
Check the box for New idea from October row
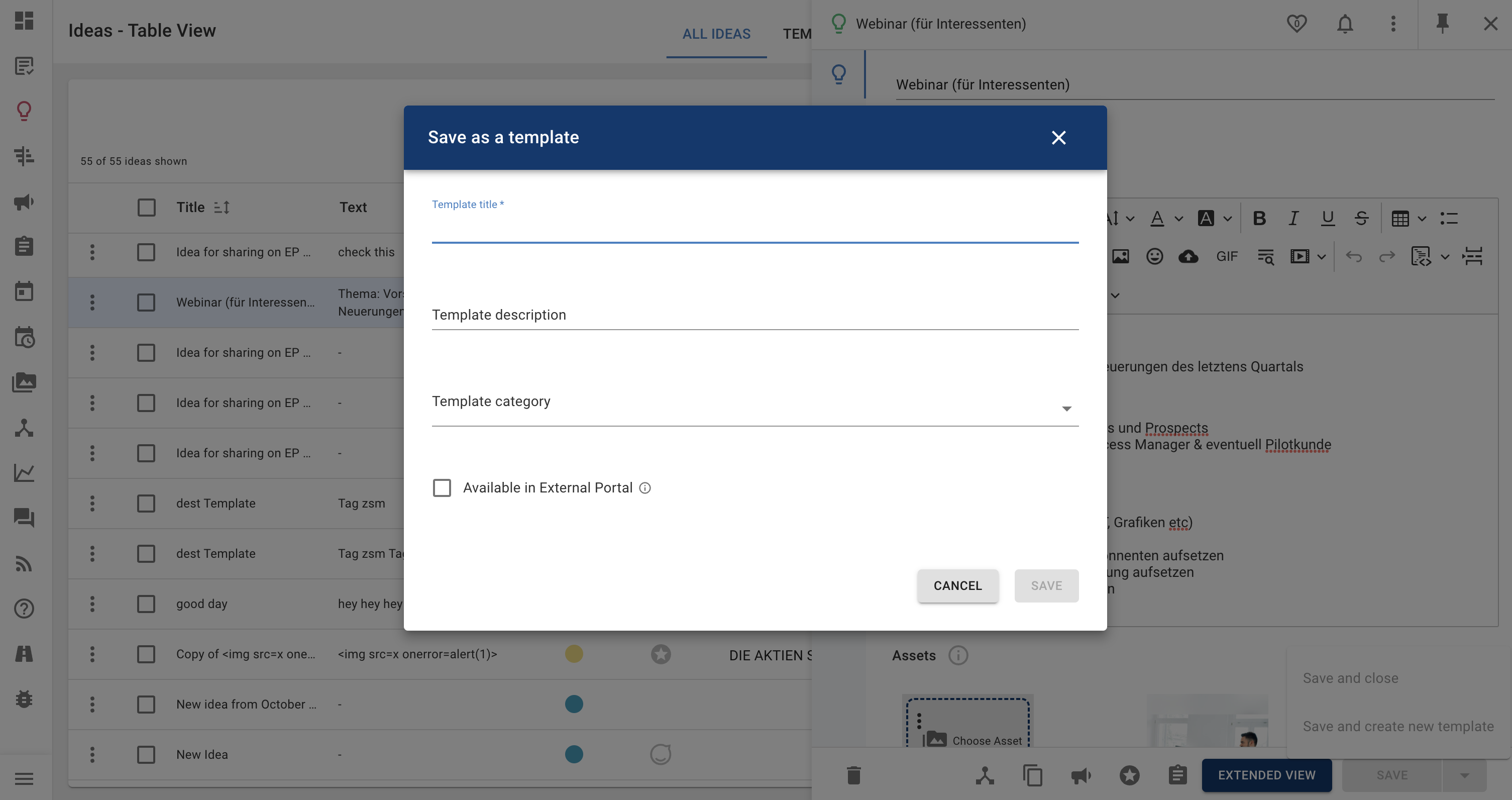(x=146, y=704)
